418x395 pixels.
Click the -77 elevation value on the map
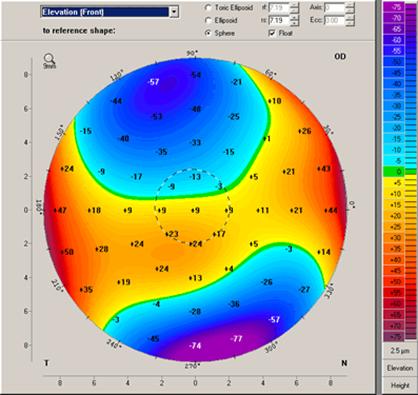point(236,339)
